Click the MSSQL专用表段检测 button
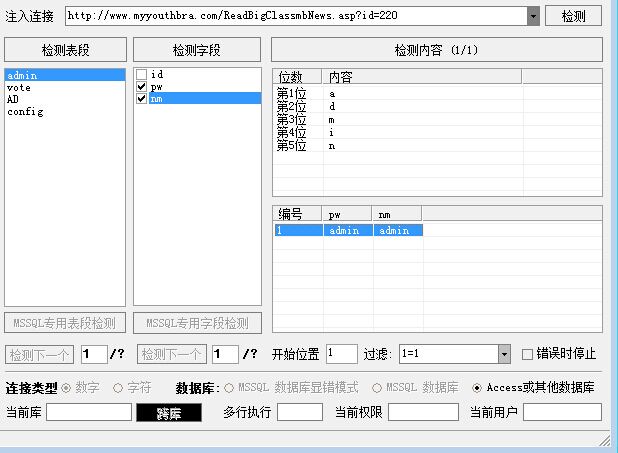This screenshot has width=618, height=453. pos(65,323)
